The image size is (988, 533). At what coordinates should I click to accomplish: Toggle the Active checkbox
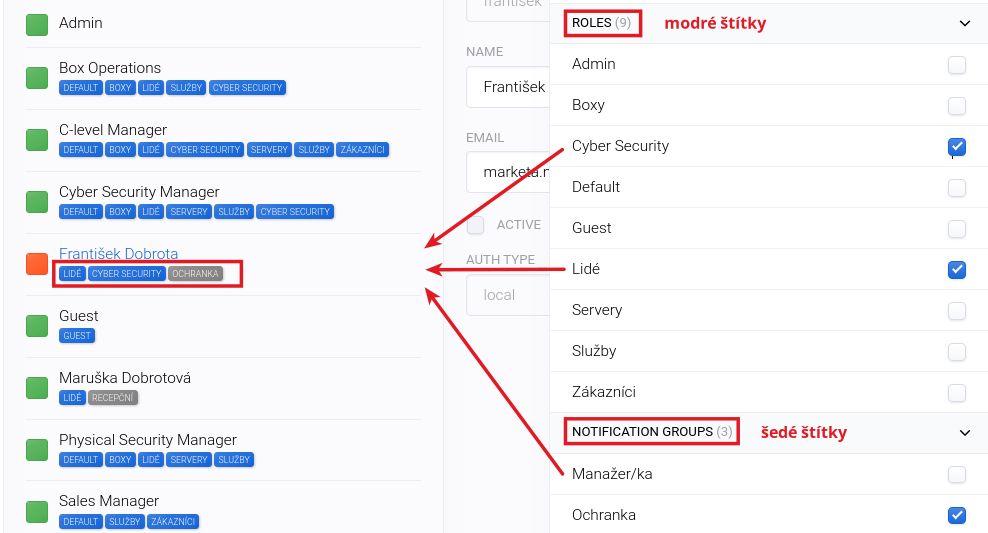click(x=476, y=225)
